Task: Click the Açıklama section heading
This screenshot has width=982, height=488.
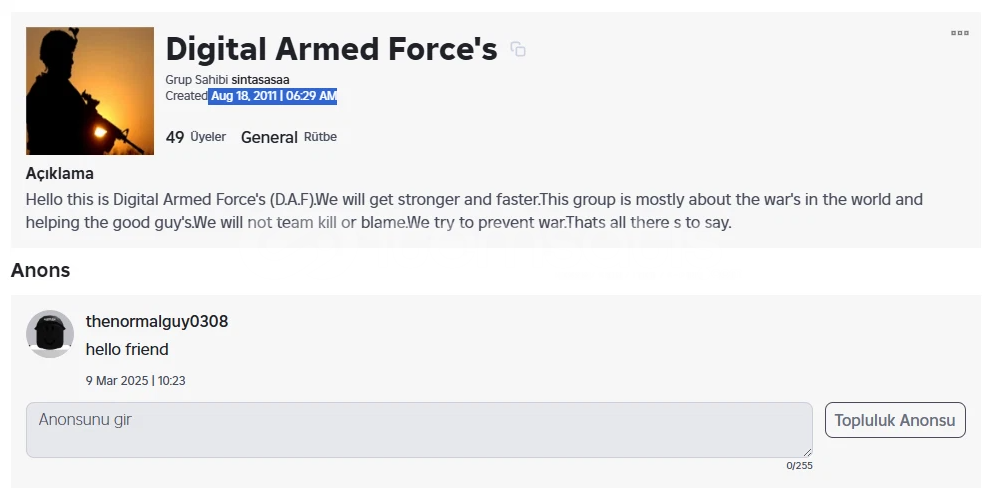Action: pyautogui.click(x=59, y=174)
